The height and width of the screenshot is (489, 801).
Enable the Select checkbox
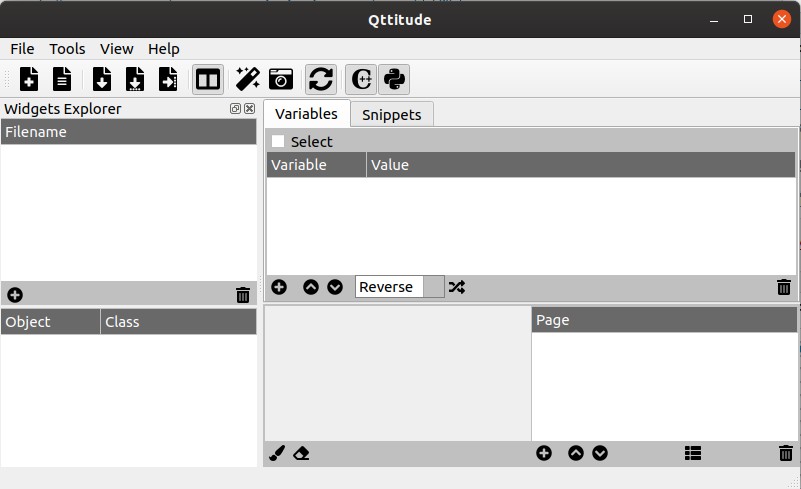278,141
